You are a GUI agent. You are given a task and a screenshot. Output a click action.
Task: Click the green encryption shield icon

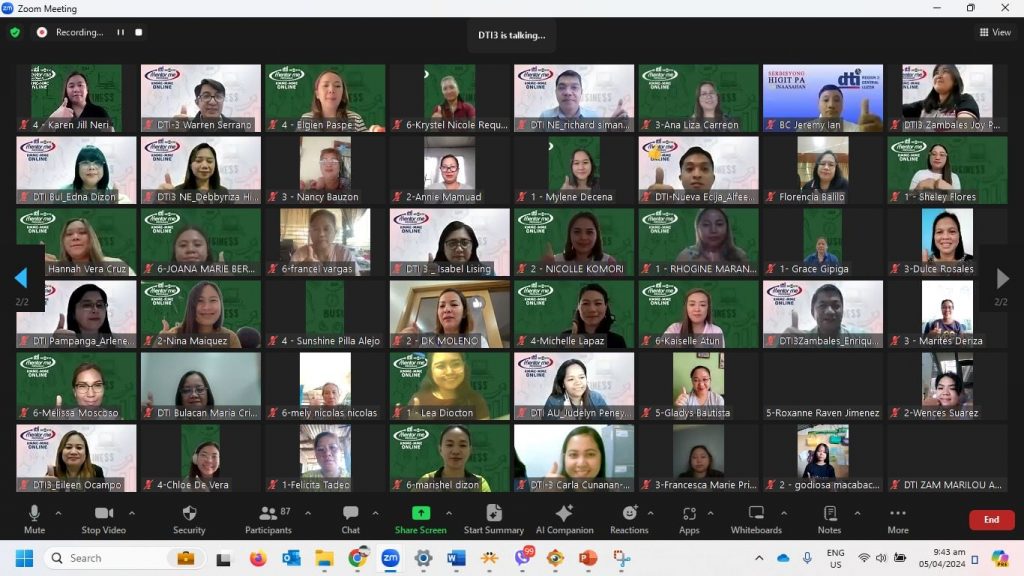pos(15,32)
